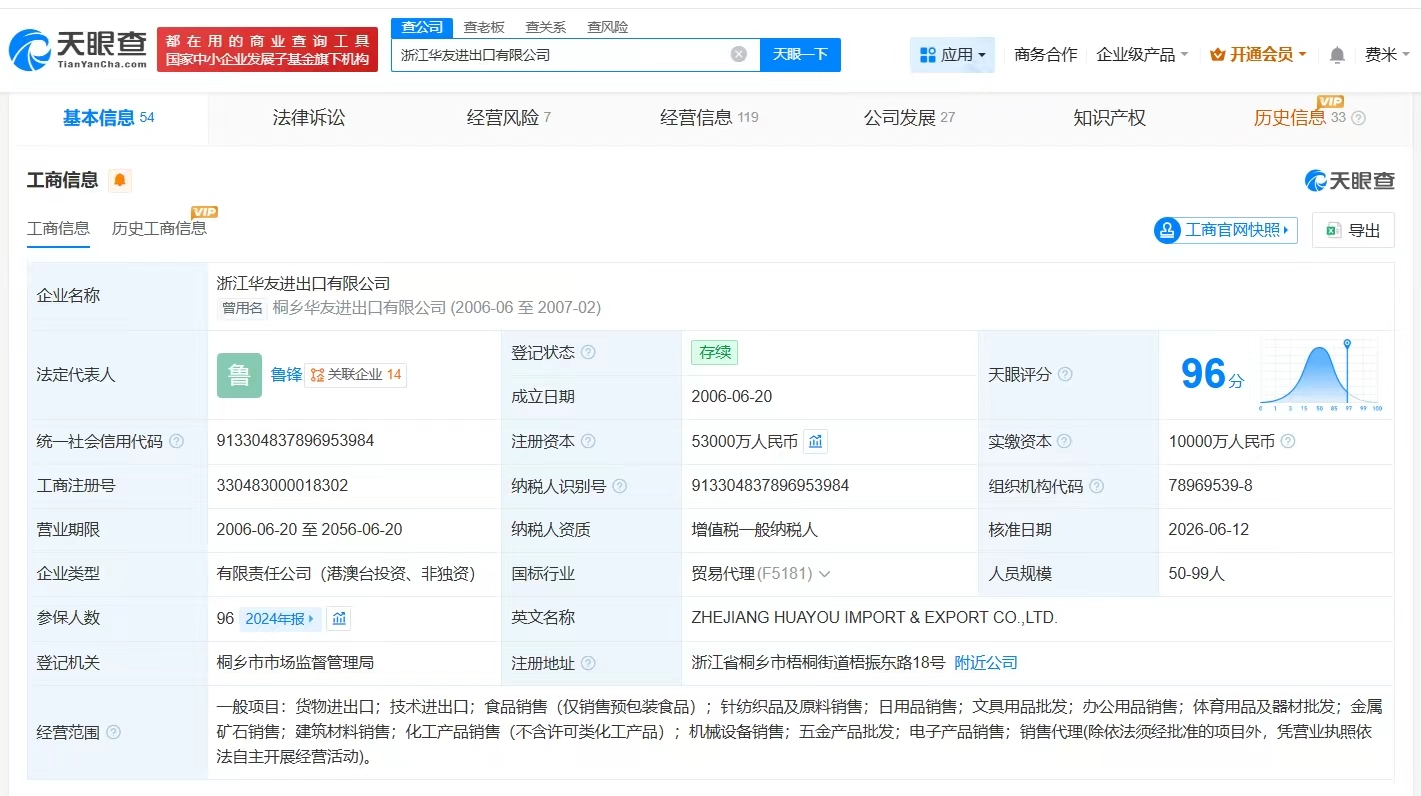Open the 商务合作 link

(x=1046, y=55)
